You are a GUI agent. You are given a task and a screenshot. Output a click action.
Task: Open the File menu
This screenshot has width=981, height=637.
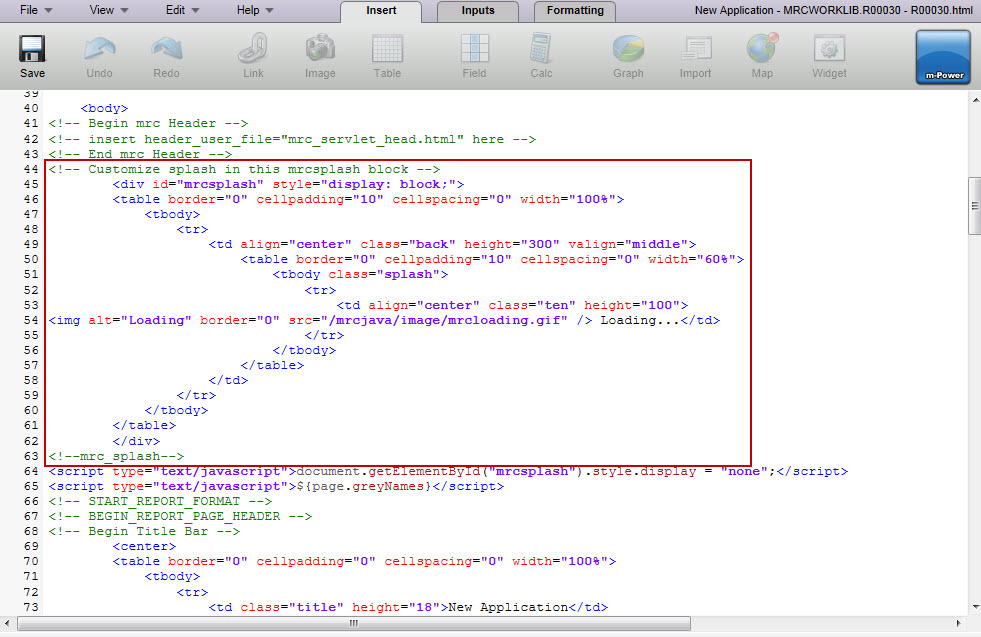pyautogui.click(x=36, y=10)
